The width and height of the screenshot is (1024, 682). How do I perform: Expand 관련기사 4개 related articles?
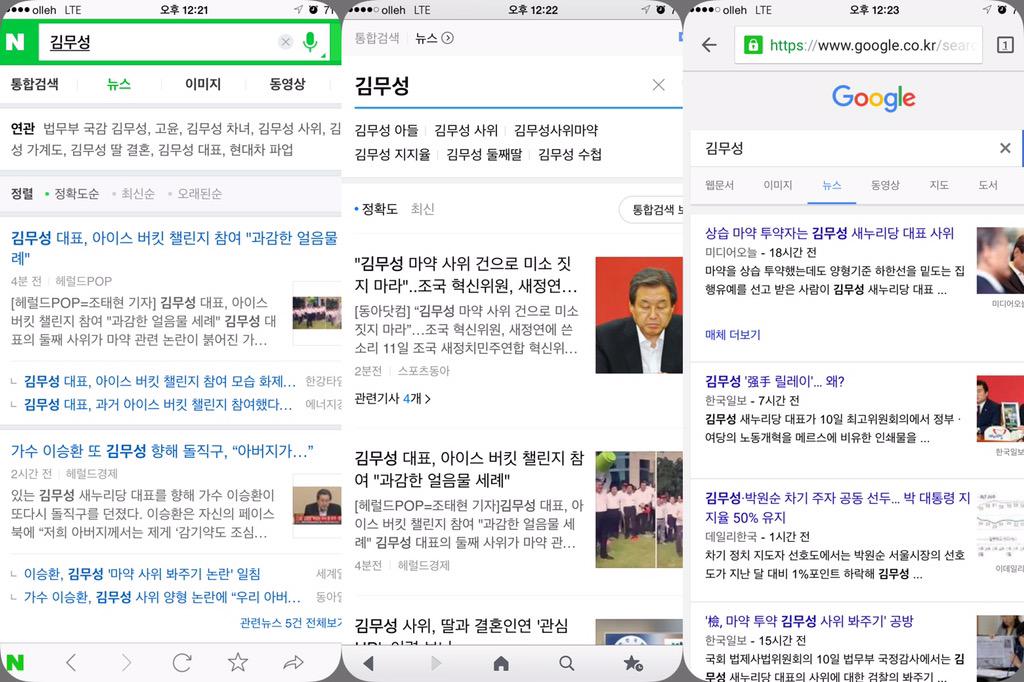click(x=392, y=398)
